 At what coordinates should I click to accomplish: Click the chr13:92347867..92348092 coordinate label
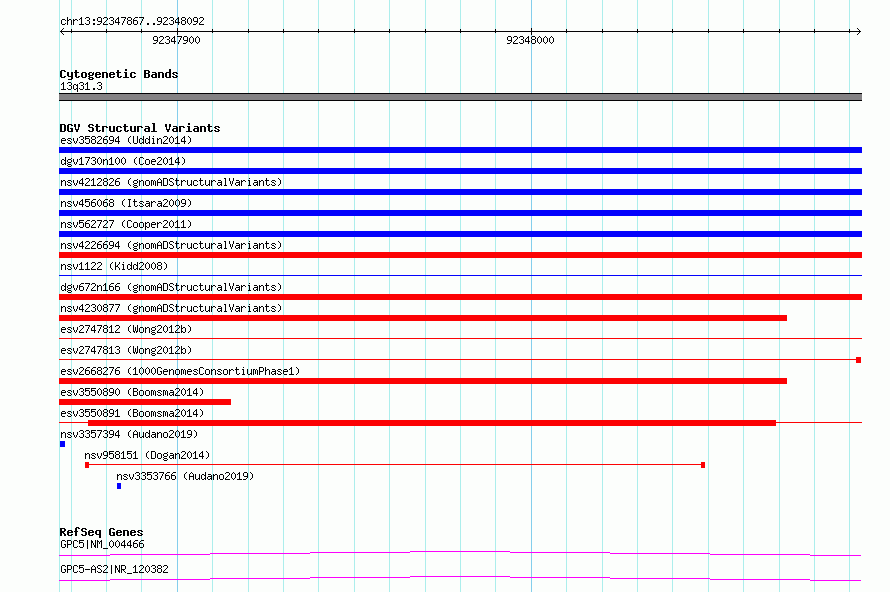pyautogui.click(x=132, y=21)
